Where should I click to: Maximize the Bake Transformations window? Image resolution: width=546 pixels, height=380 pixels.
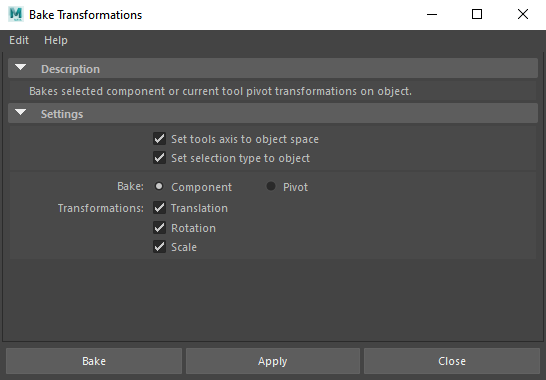477,14
